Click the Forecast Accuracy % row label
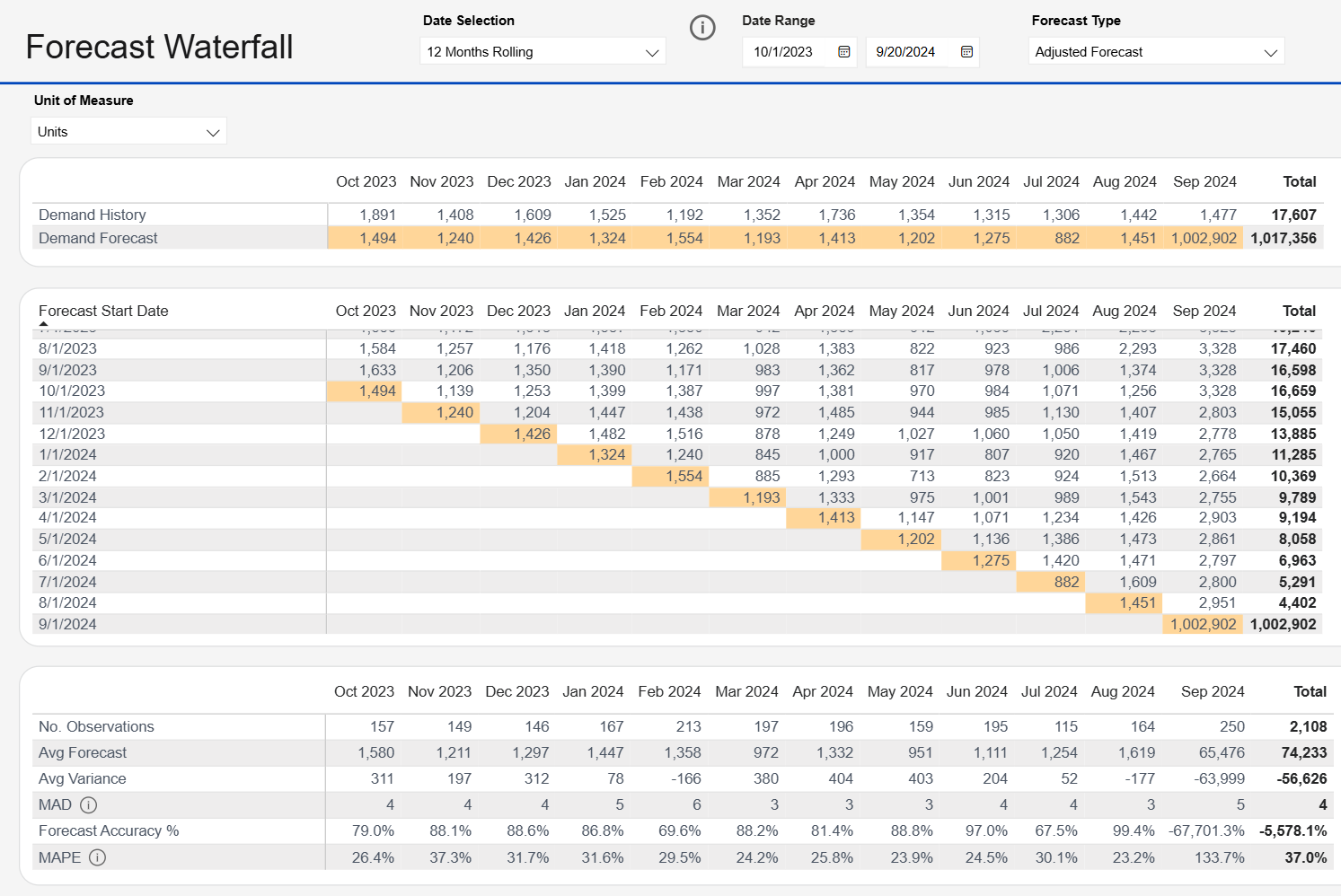Viewport: 1341px width, 896px height. click(x=109, y=830)
